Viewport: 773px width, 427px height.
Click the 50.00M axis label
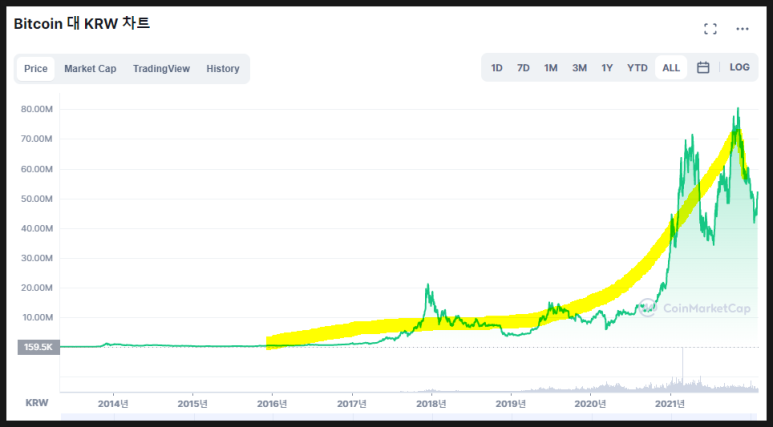coord(36,199)
